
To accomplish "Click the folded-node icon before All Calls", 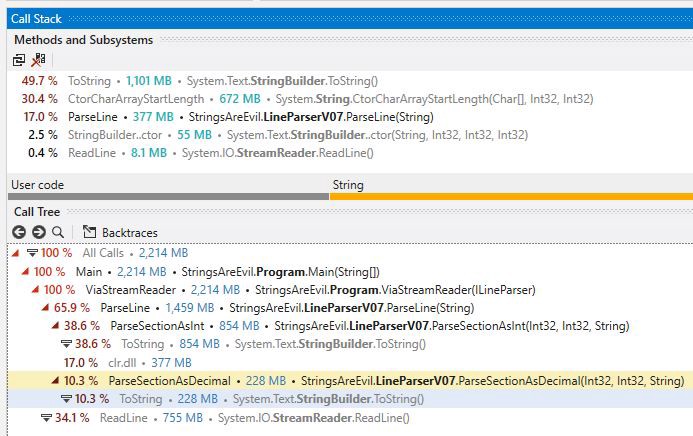I will (31, 253).
